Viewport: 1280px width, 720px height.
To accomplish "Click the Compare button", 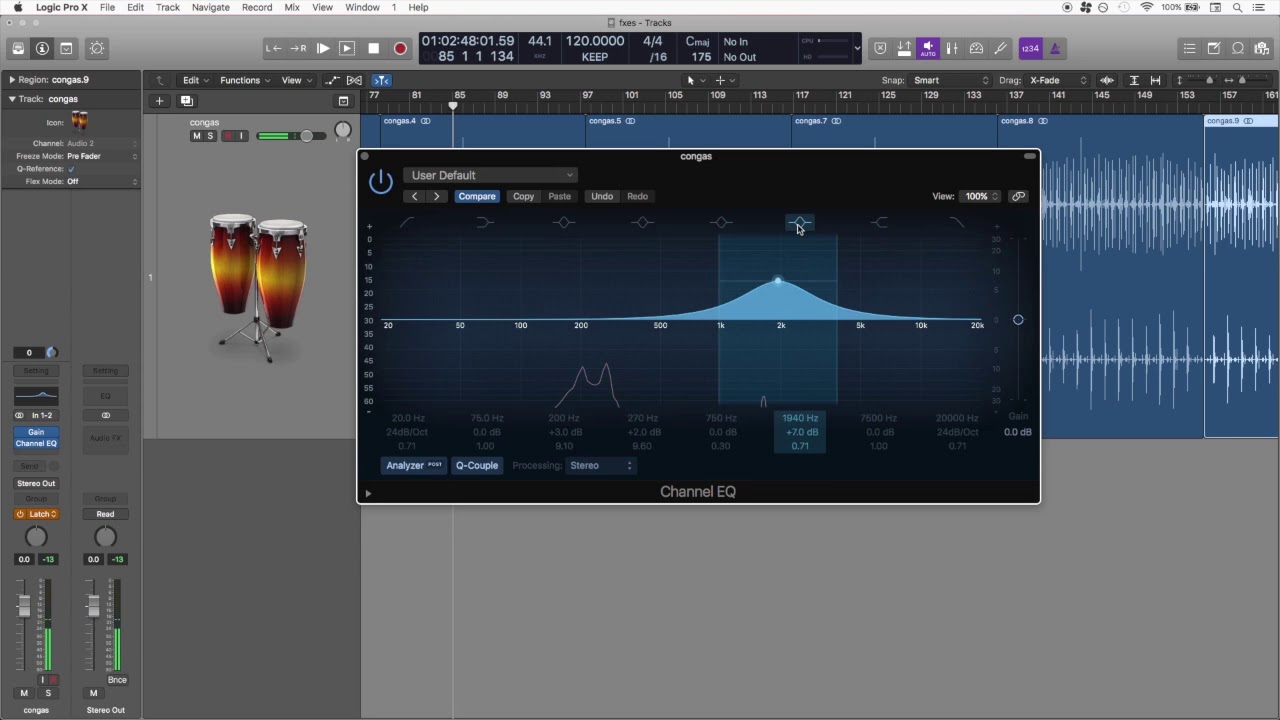I will coord(477,196).
